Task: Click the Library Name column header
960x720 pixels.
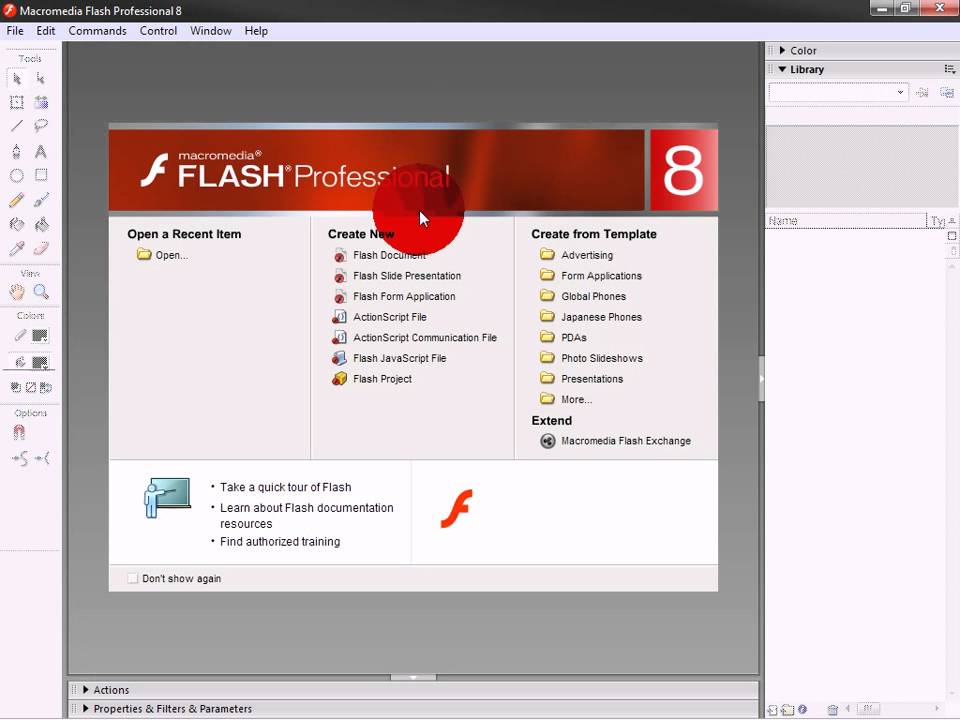Action: click(846, 221)
